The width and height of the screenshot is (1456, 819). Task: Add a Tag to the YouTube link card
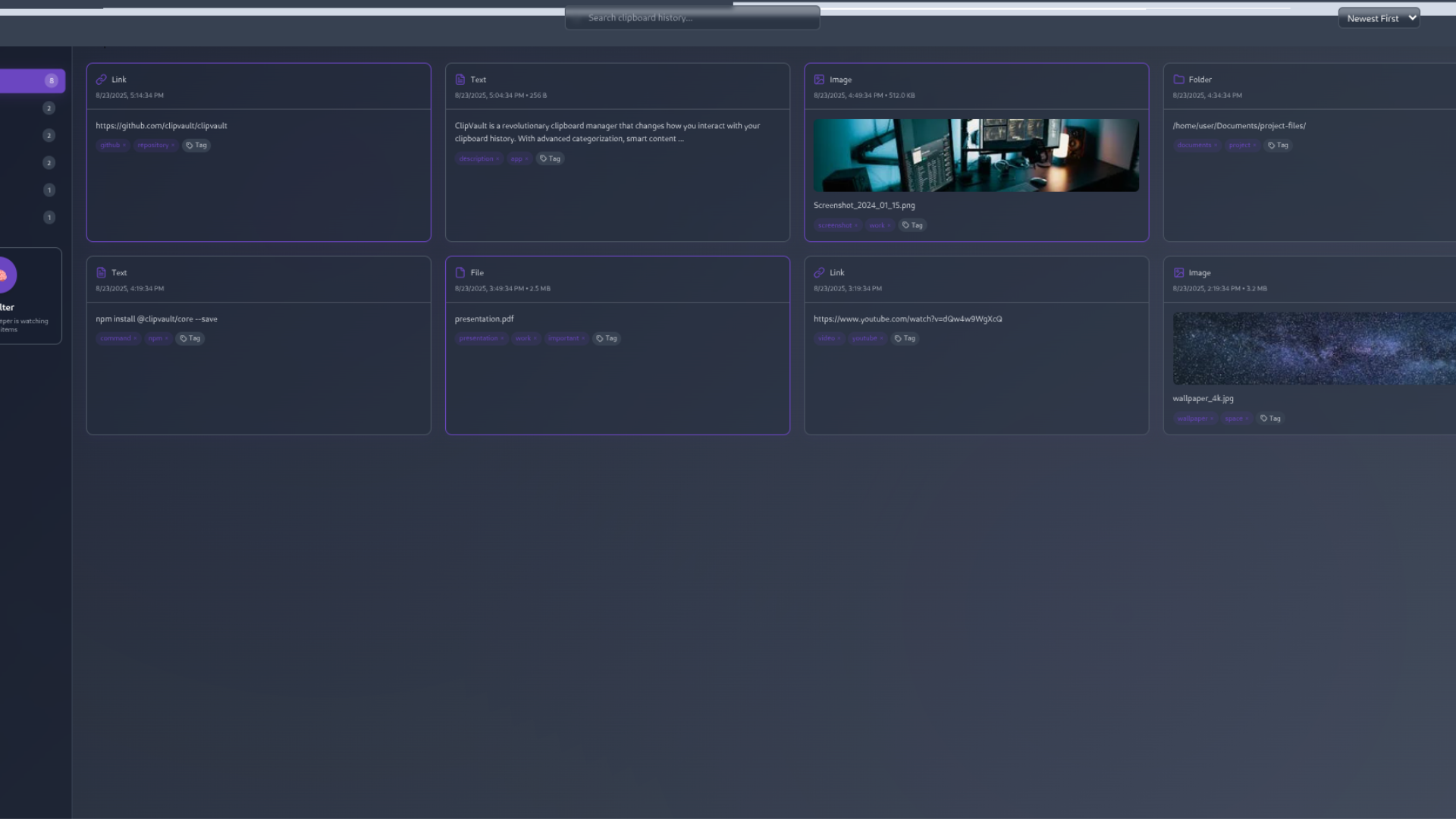[905, 339]
